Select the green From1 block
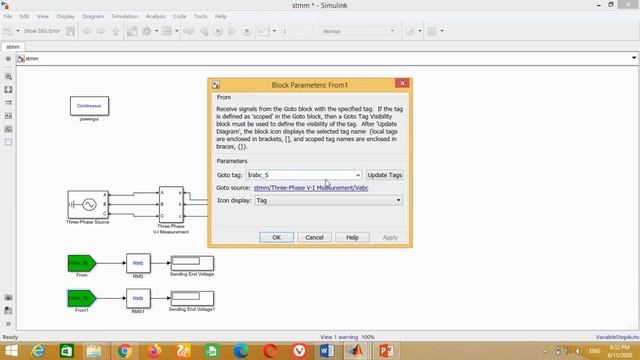This screenshot has height=360, width=640. pyautogui.click(x=82, y=298)
